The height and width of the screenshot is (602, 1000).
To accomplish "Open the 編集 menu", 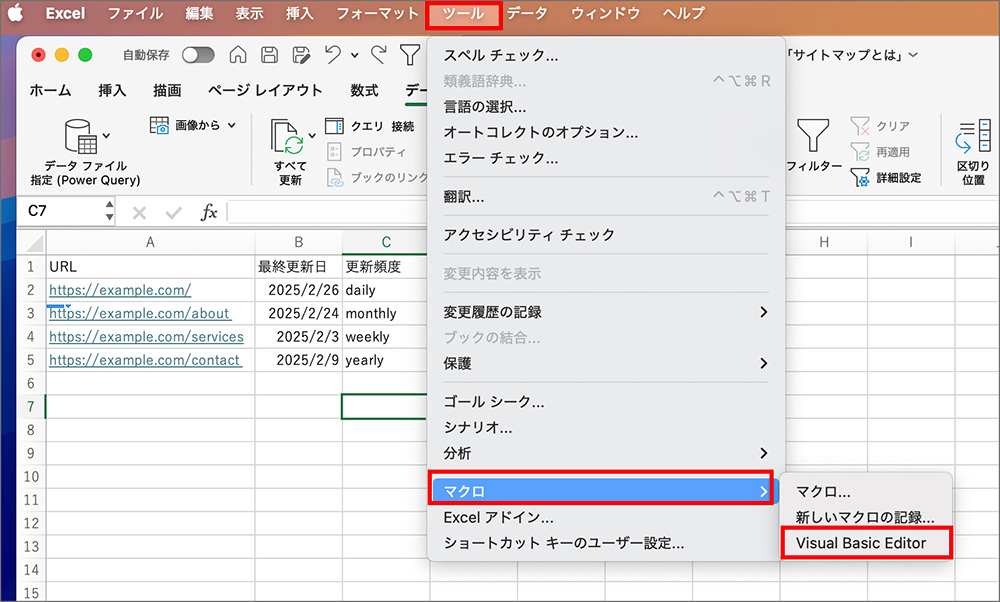I will tap(199, 13).
